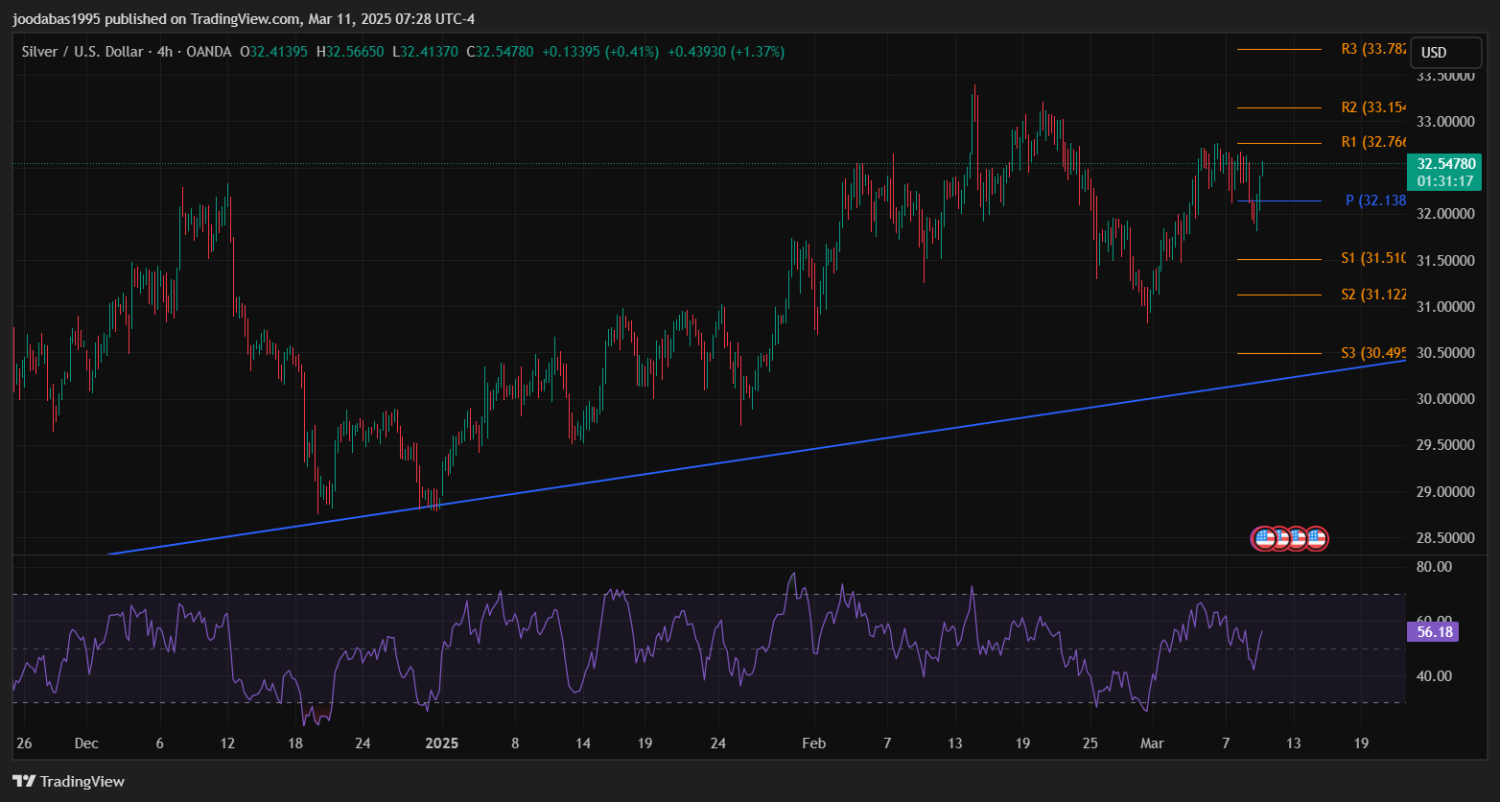The image size is (1500, 802).
Task: Click the TradingView logo at bottom left
Action: pyautogui.click(x=68, y=781)
